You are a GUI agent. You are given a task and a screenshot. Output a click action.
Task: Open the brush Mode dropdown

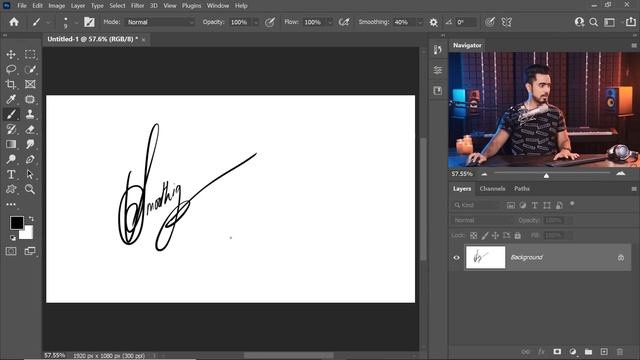coord(160,22)
